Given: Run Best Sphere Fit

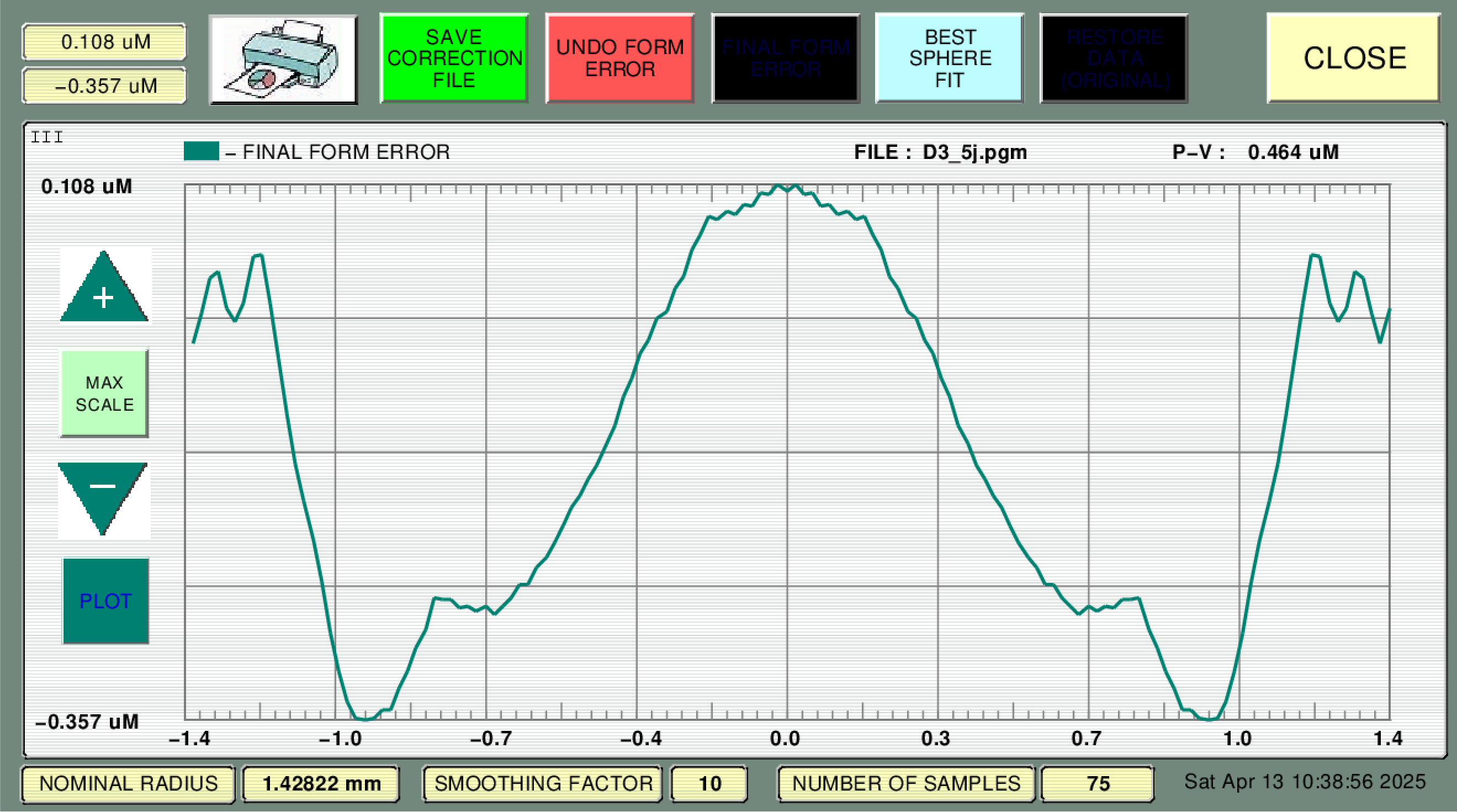Looking at the screenshot, I should [950, 59].
